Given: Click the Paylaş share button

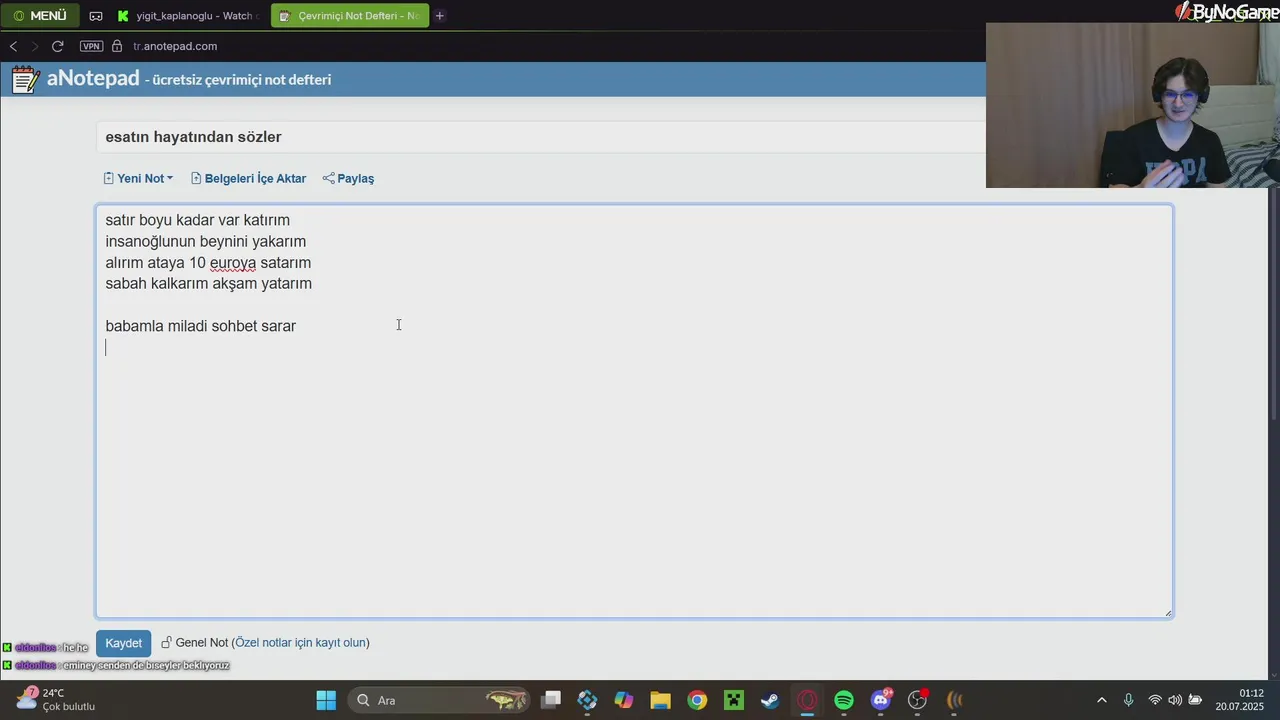Looking at the screenshot, I should tap(348, 178).
